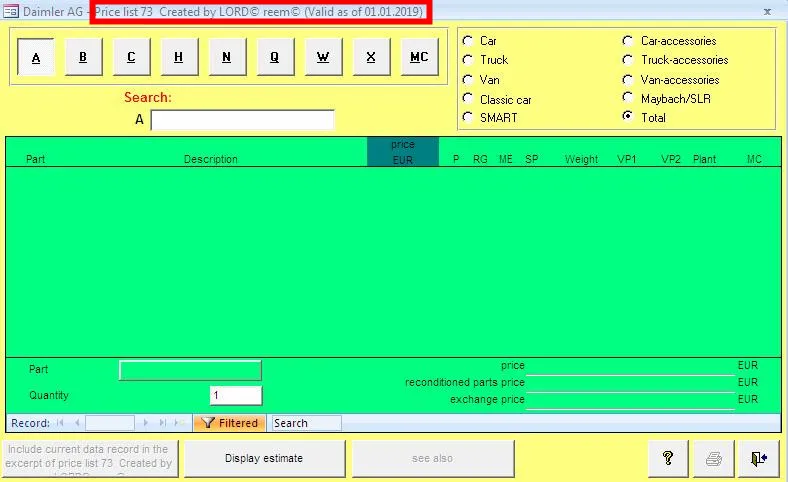
Task: Click the RG column header
Action: click(x=480, y=159)
